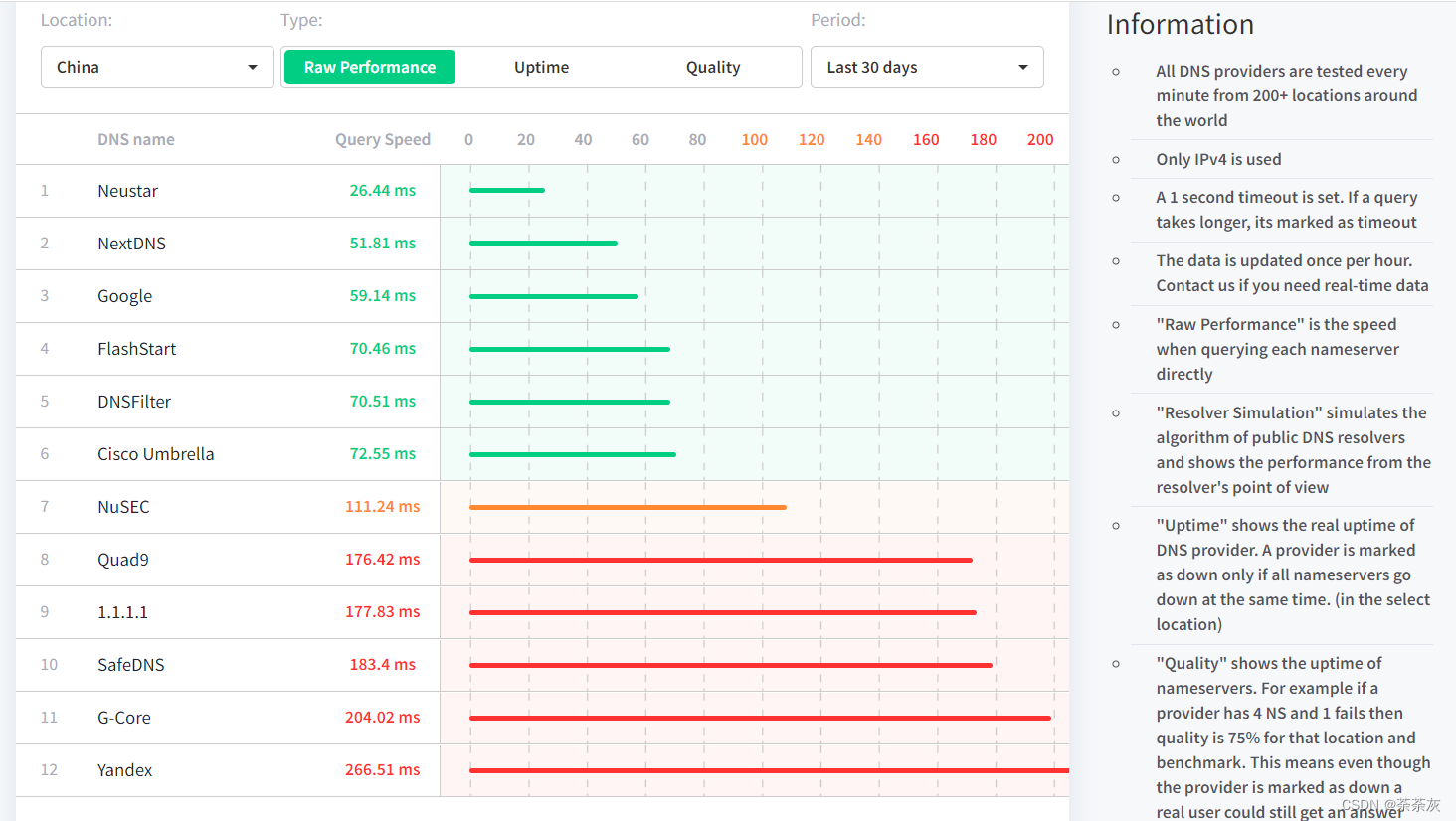Click SafeDNS in the list
The height and width of the screenshot is (821, 1456).
[x=131, y=665]
